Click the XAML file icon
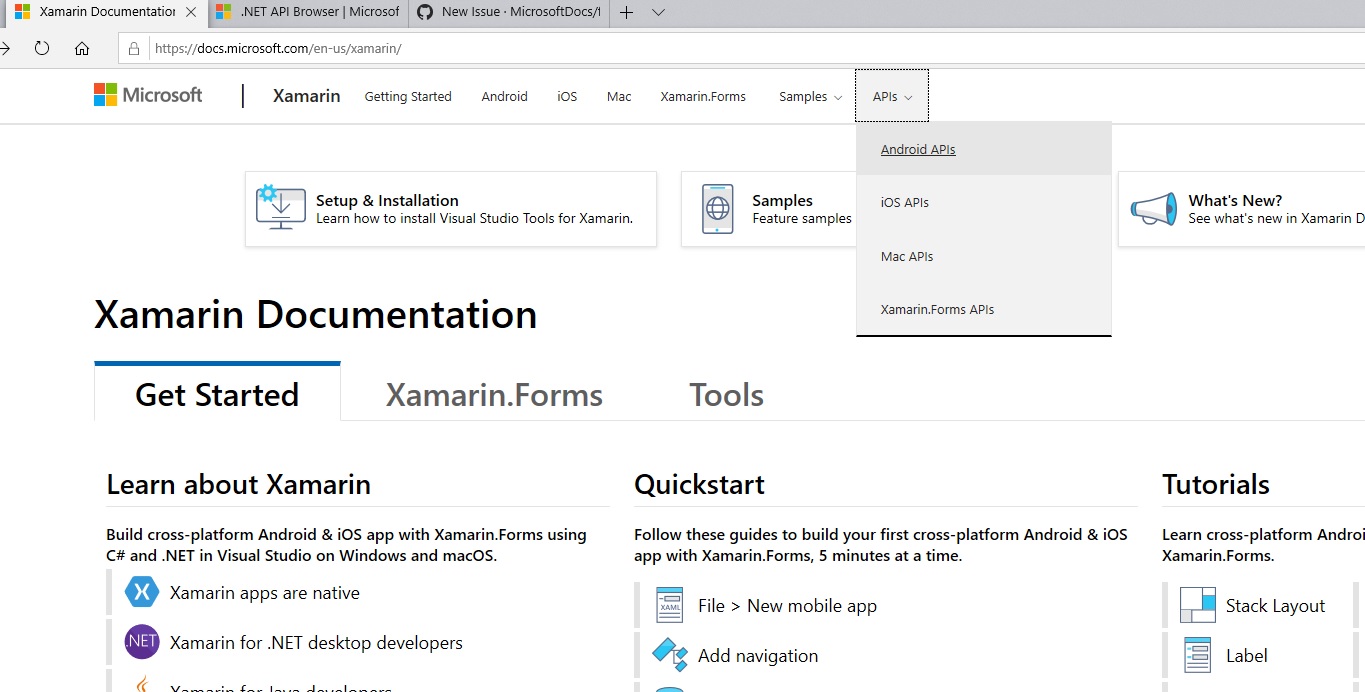 (x=670, y=605)
